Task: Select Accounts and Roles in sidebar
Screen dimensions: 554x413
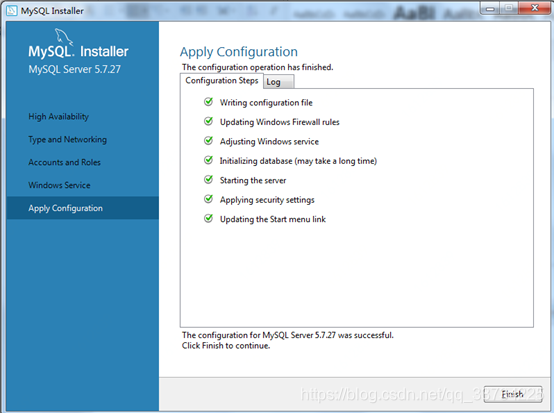Action: 65,162
